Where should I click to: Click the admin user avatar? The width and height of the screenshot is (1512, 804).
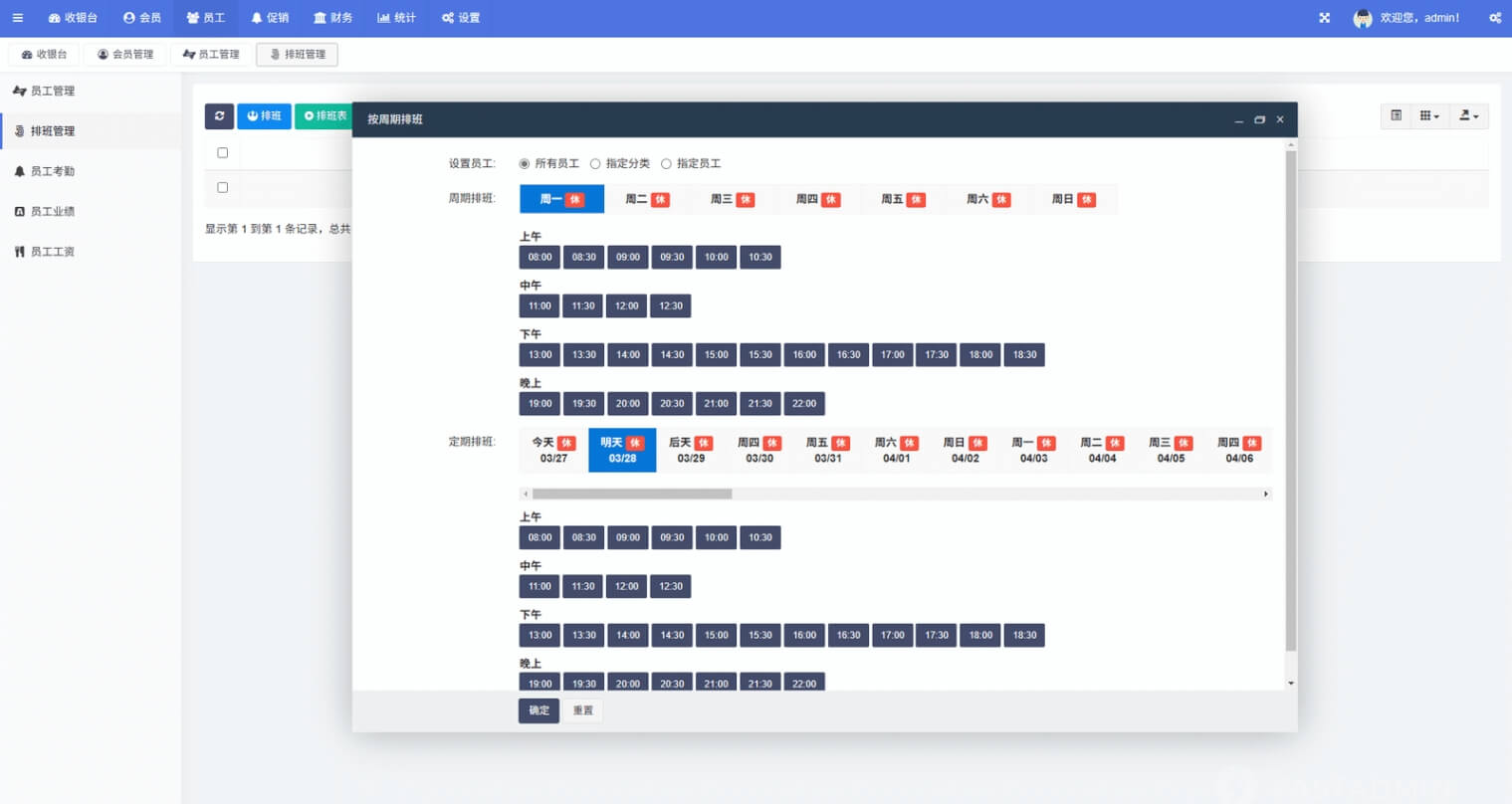[x=1362, y=18]
